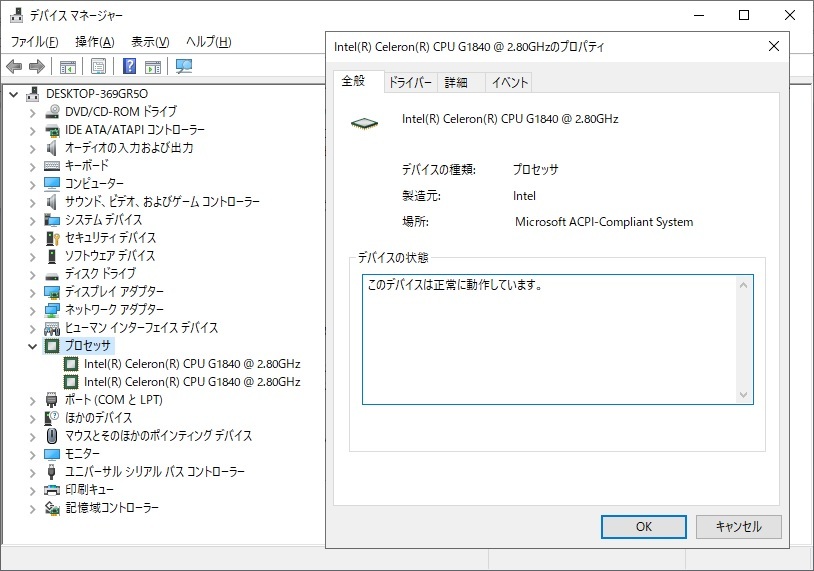Expand the DVD/CD-ROM ドライブ category
The width and height of the screenshot is (814, 571).
[x=33, y=112]
